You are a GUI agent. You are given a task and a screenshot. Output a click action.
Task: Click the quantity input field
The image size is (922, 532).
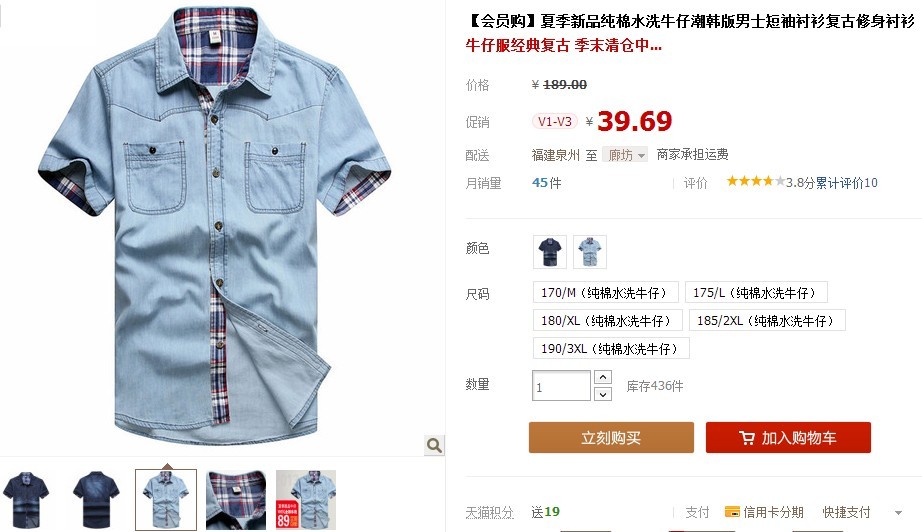[561, 386]
